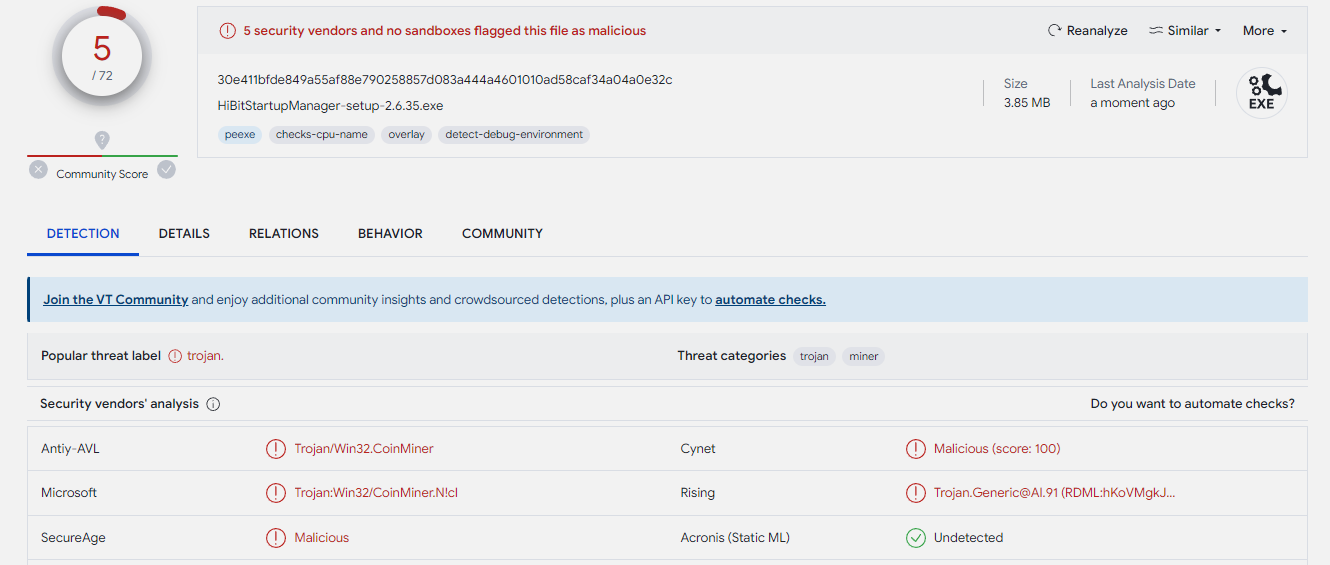Select the miner threat category tag
Screen dimensions: 1330x565
click(x=863, y=357)
